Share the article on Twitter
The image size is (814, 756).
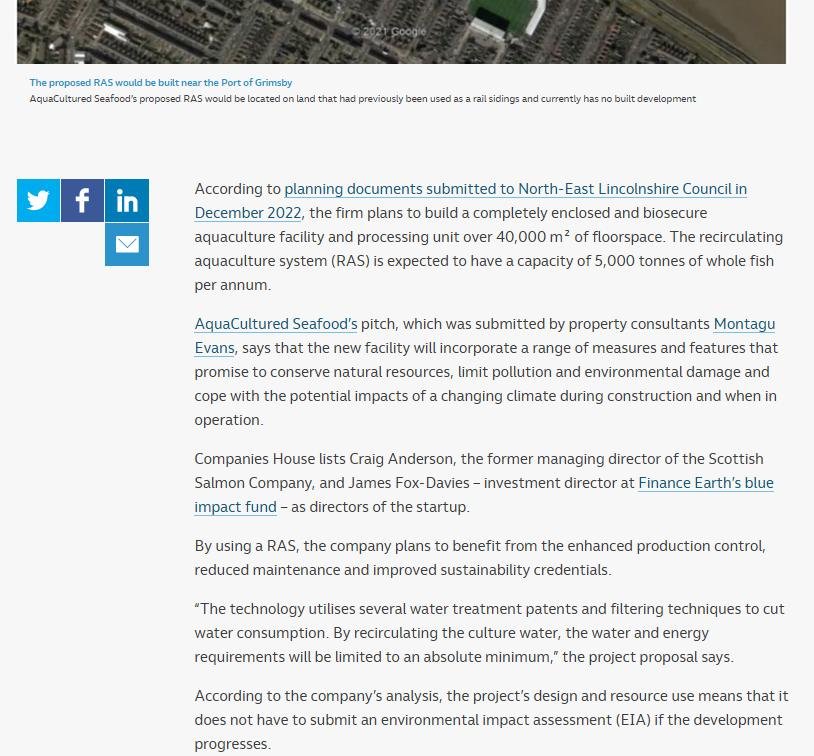point(38,200)
